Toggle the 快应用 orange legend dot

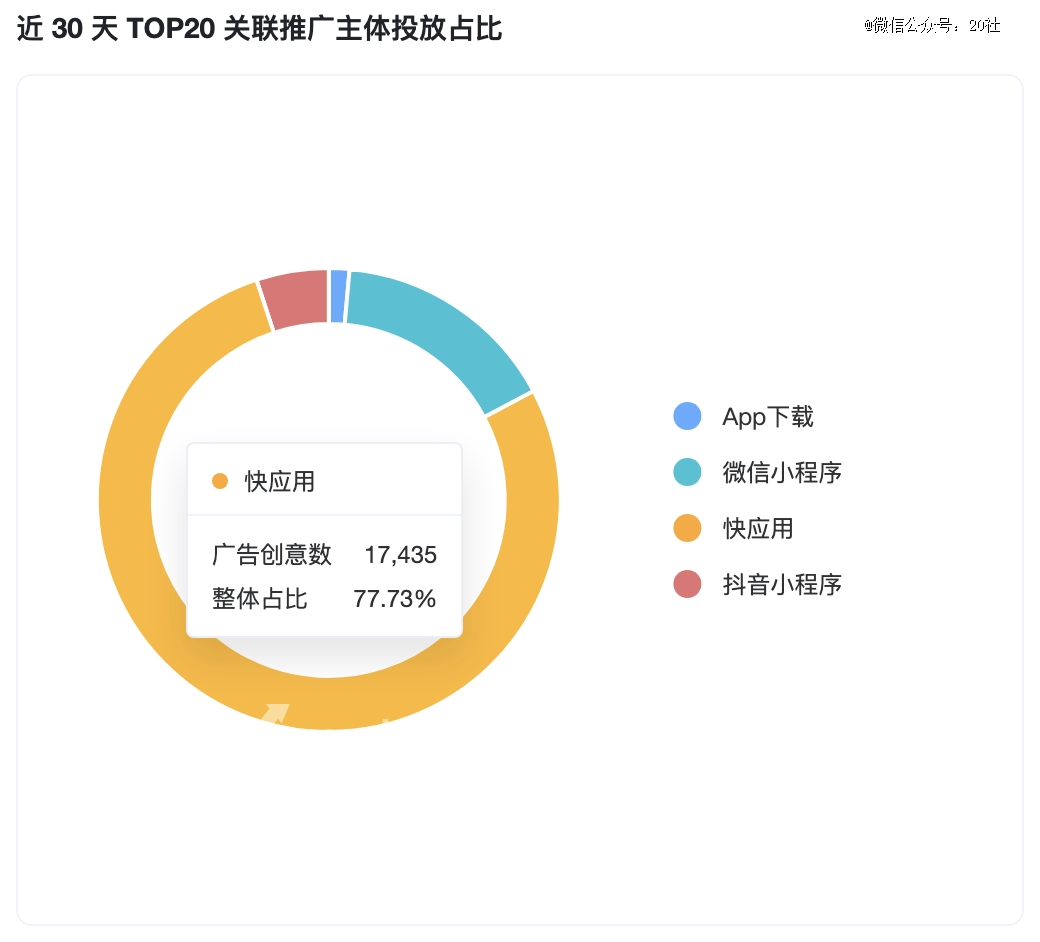pyautogui.click(x=687, y=528)
